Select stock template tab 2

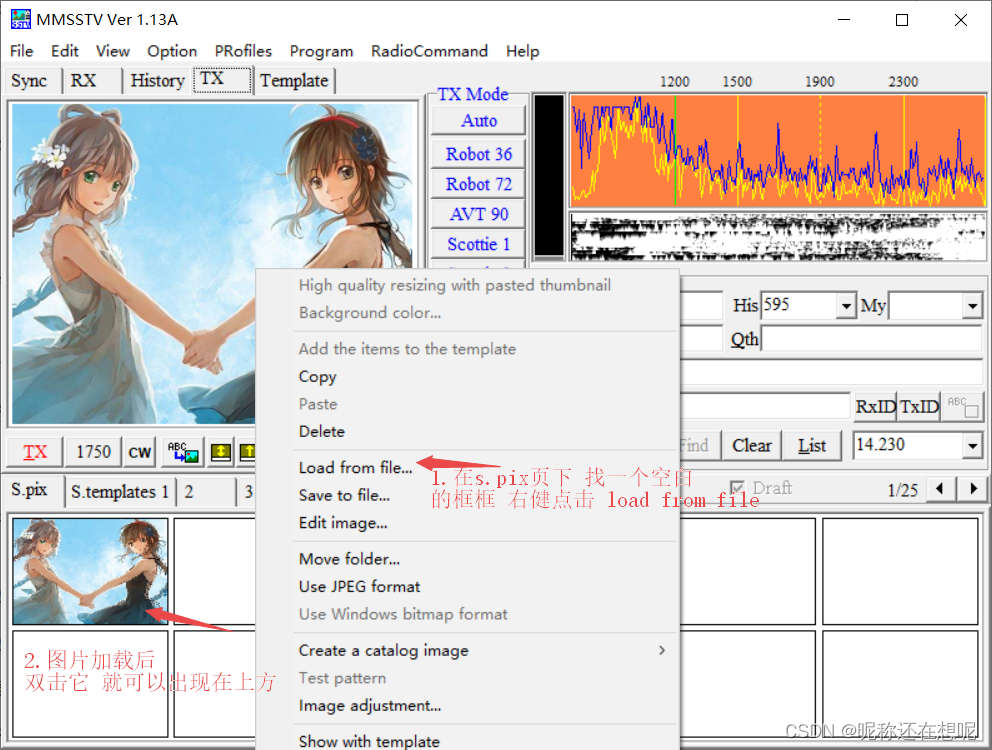tap(204, 491)
